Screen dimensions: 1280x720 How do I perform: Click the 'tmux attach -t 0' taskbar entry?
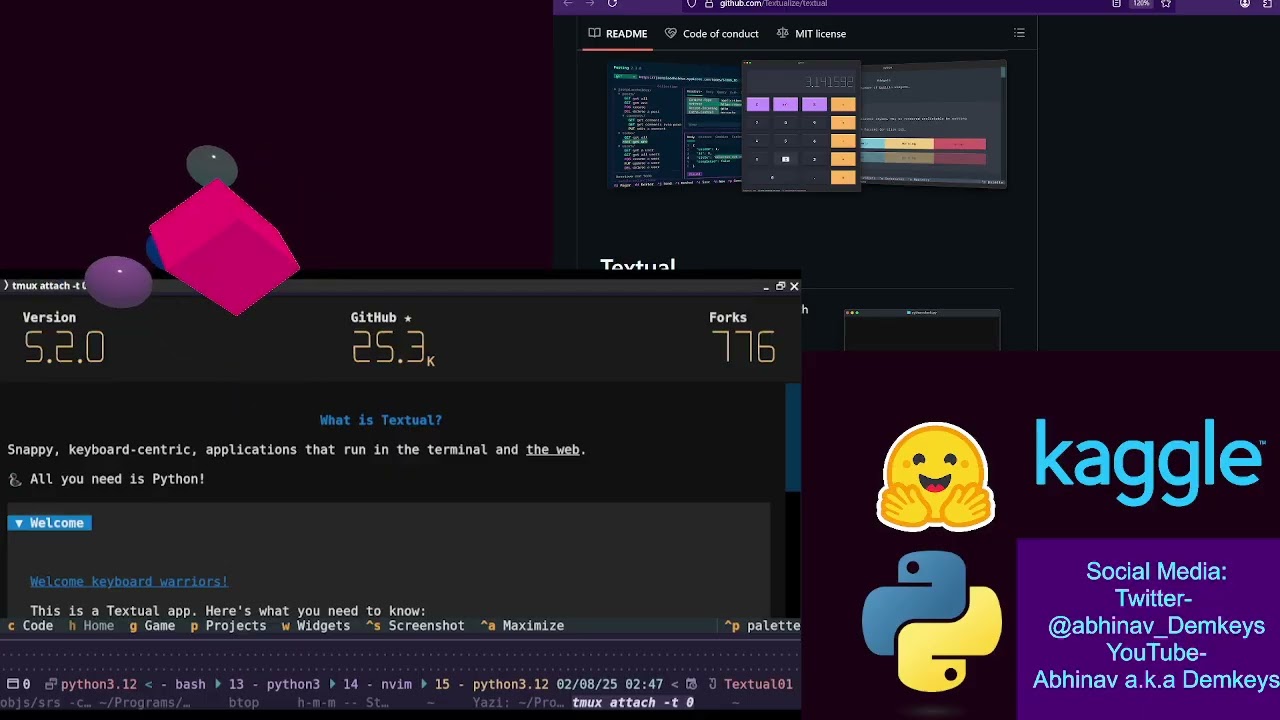click(633, 703)
